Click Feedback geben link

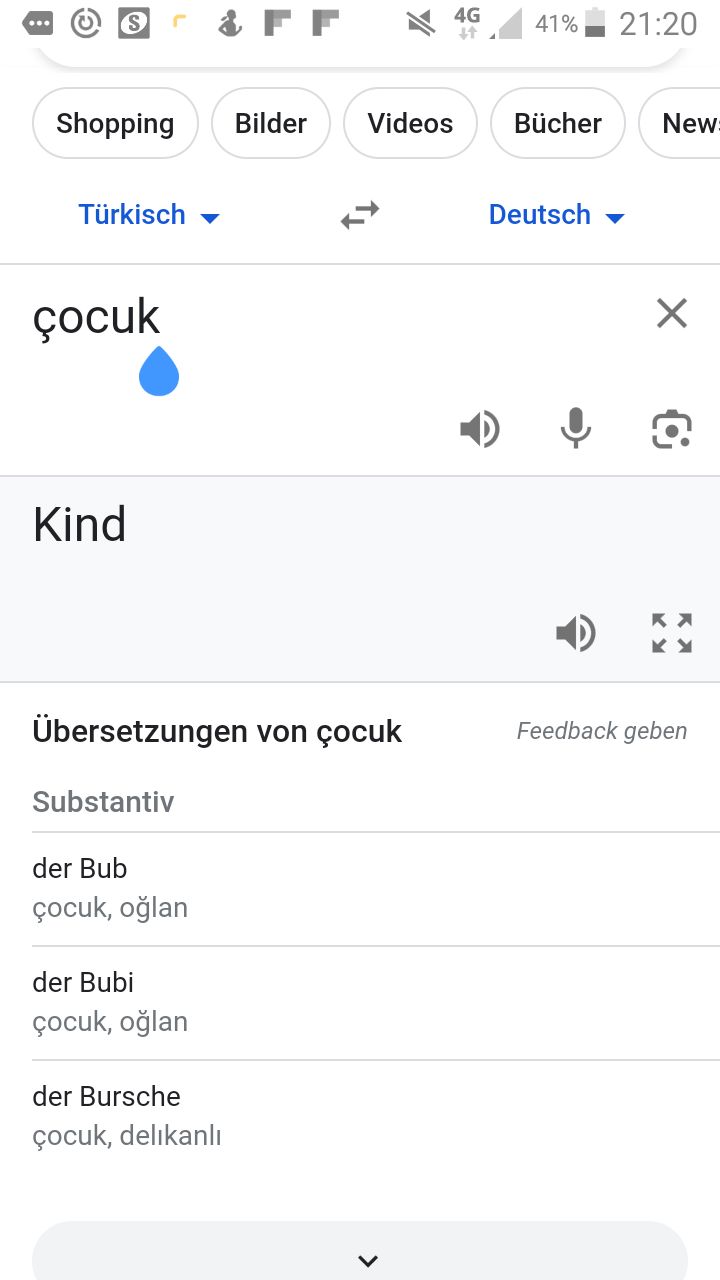[602, 731]
